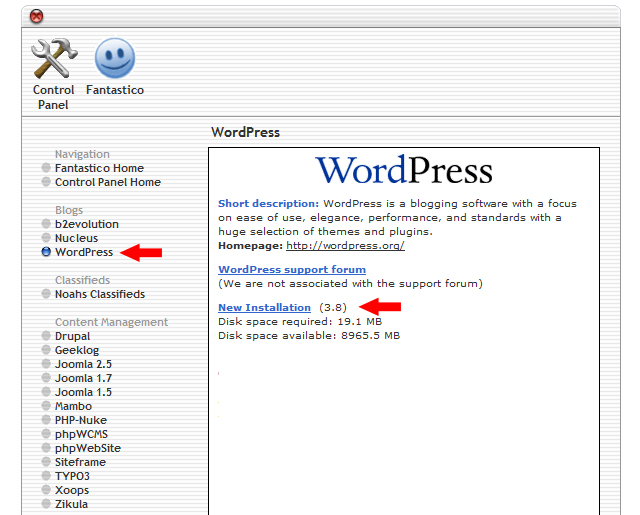The height and width of the screenshot is (515, 640).
Task: Select Zikula in the sidebar
Action: tap(71, 504)
